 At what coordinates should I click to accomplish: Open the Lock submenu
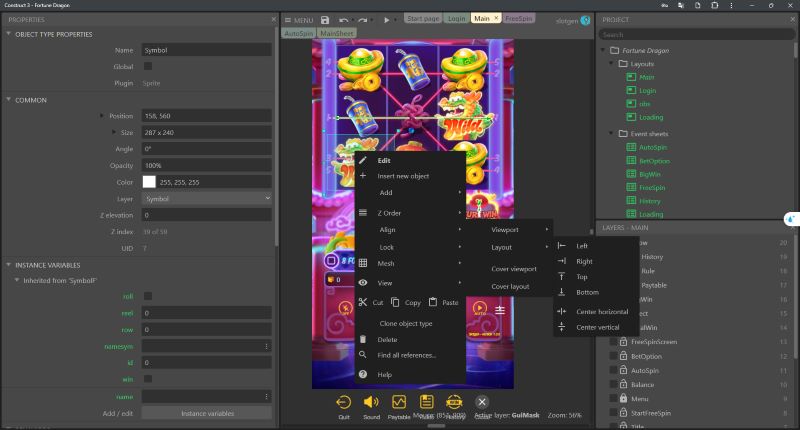[x=410, y=247]
